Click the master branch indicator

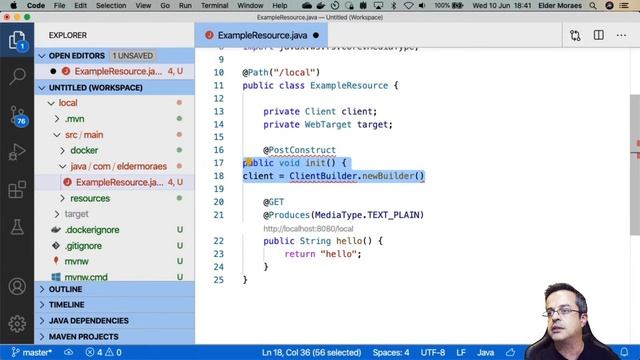(32, 352)
